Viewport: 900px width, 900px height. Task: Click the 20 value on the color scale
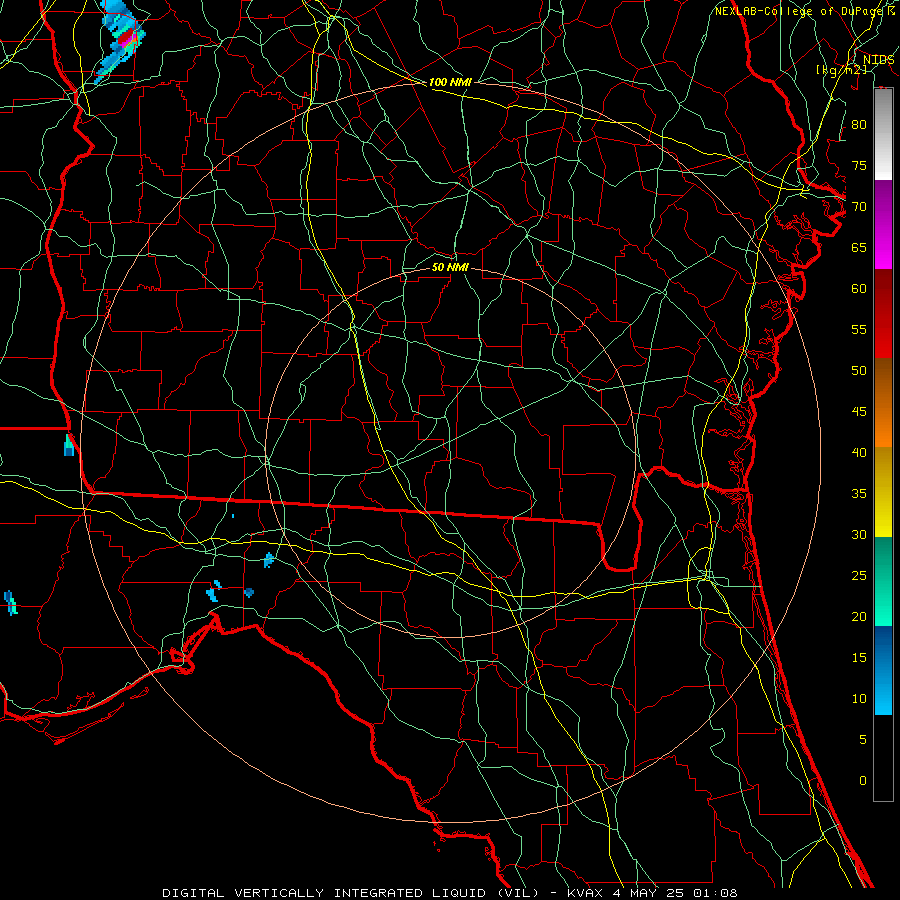point(859,616)
